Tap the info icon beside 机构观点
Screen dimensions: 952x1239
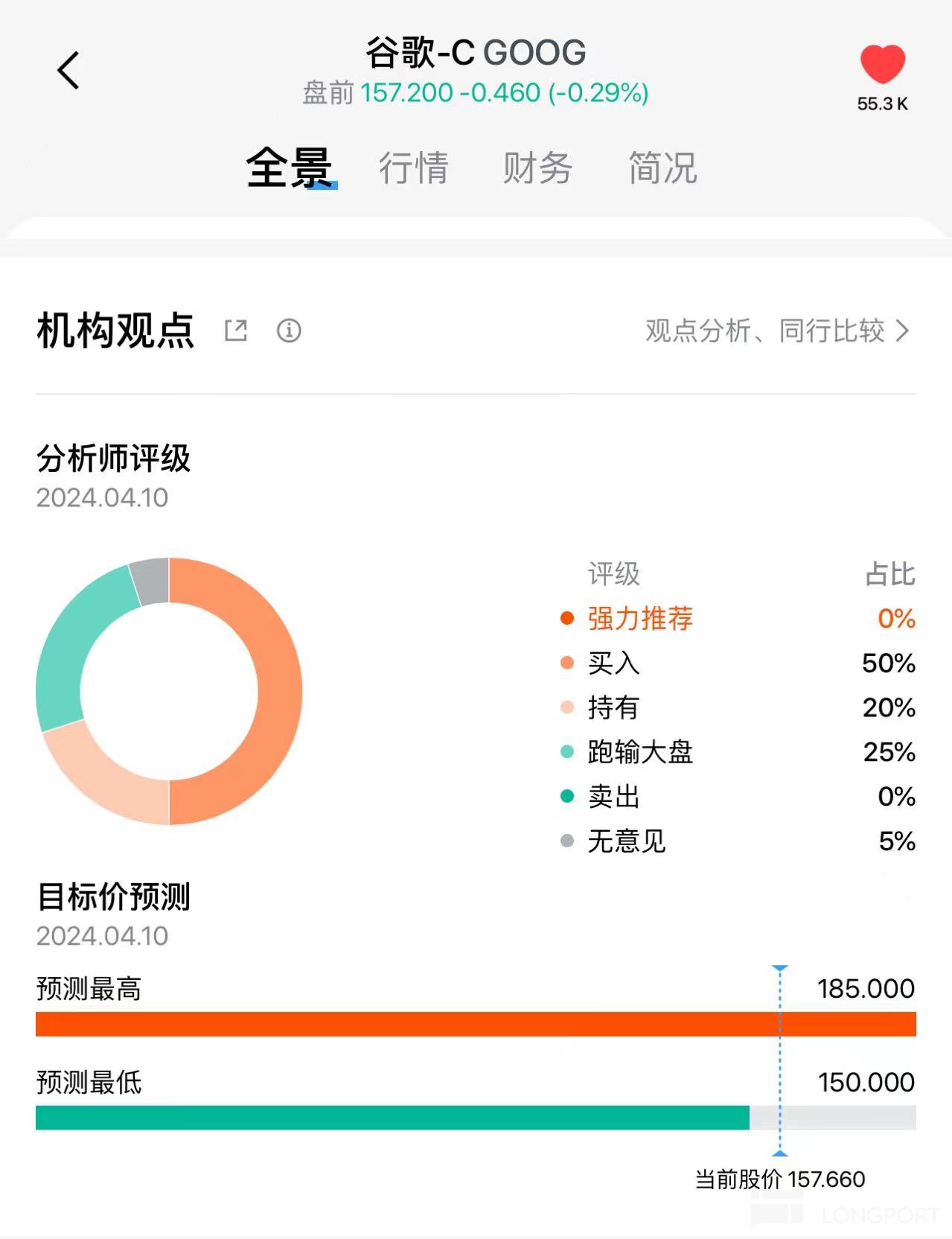click(x=289, y=330)
